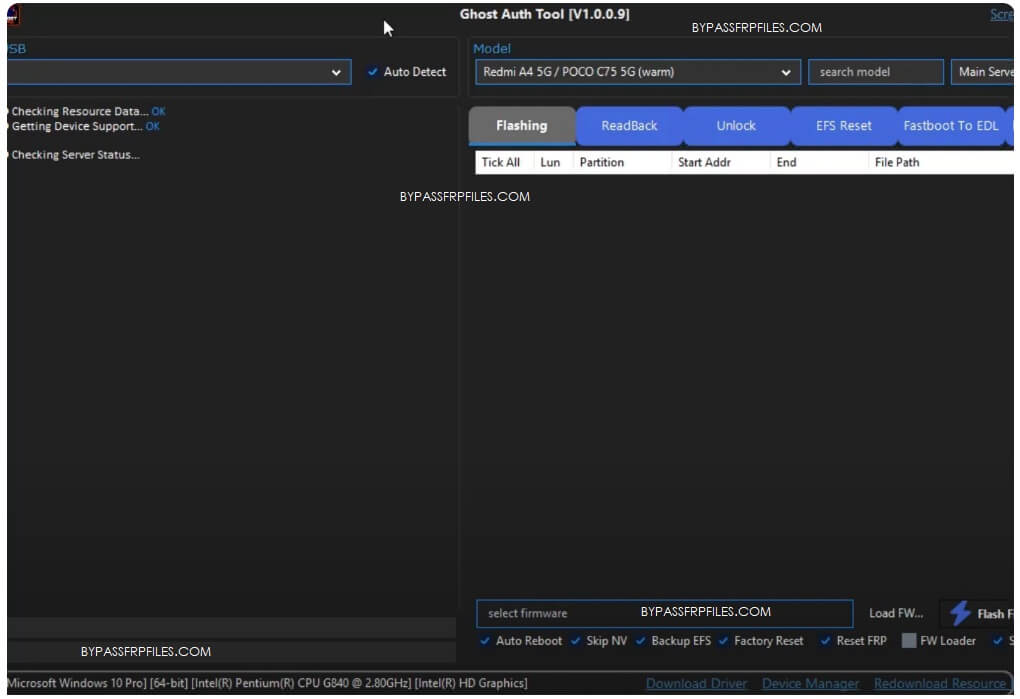This screenshot has height=699, width=1020.
Task: Click the lightning bolt Flash icon
Action: 960,613
